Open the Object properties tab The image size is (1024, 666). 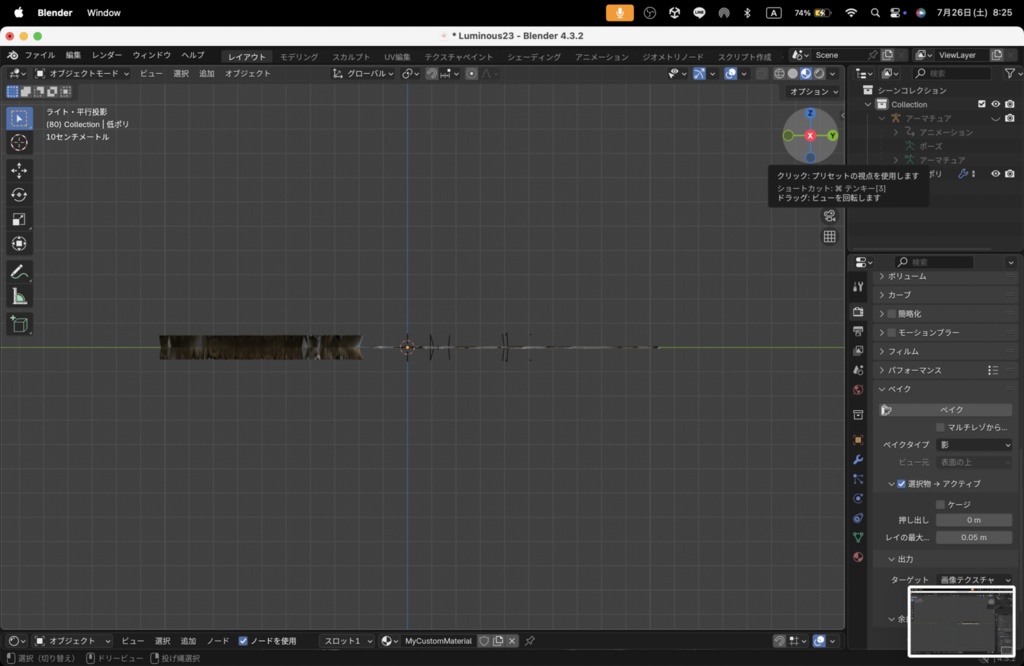(858, 440)
